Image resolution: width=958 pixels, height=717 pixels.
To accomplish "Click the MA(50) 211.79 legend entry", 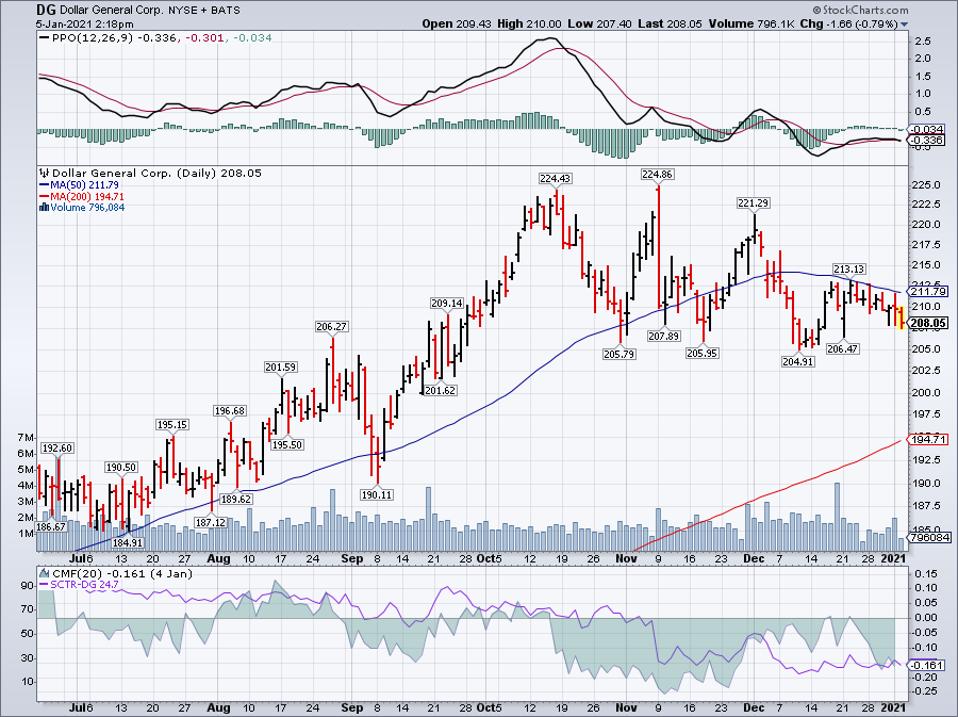I will click(x=84, y=185).
